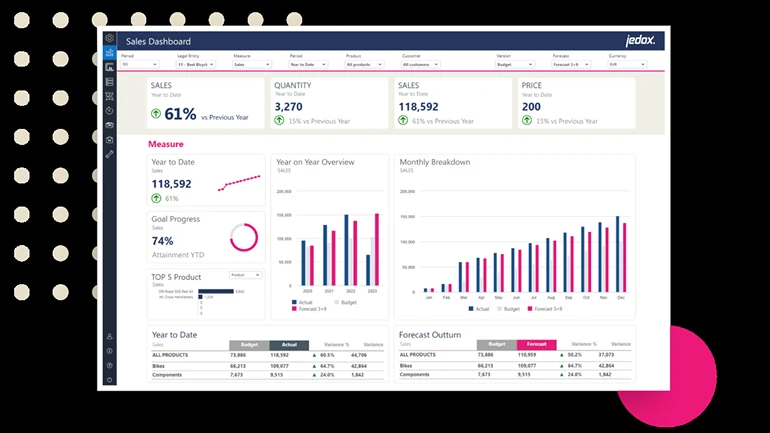Click the Goal Progress donut chart
Screen dimensions: 770x433
[x=244, y=237]
